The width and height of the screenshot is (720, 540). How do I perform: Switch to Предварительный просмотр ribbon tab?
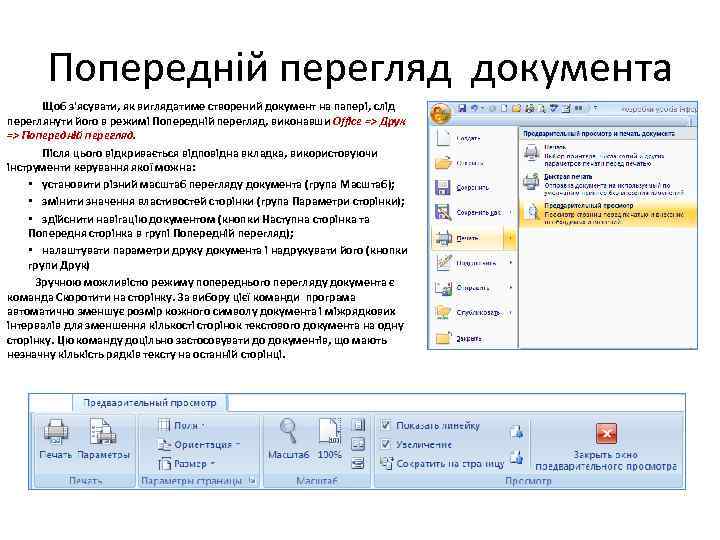pyautogui.click(x=150, y=403)
